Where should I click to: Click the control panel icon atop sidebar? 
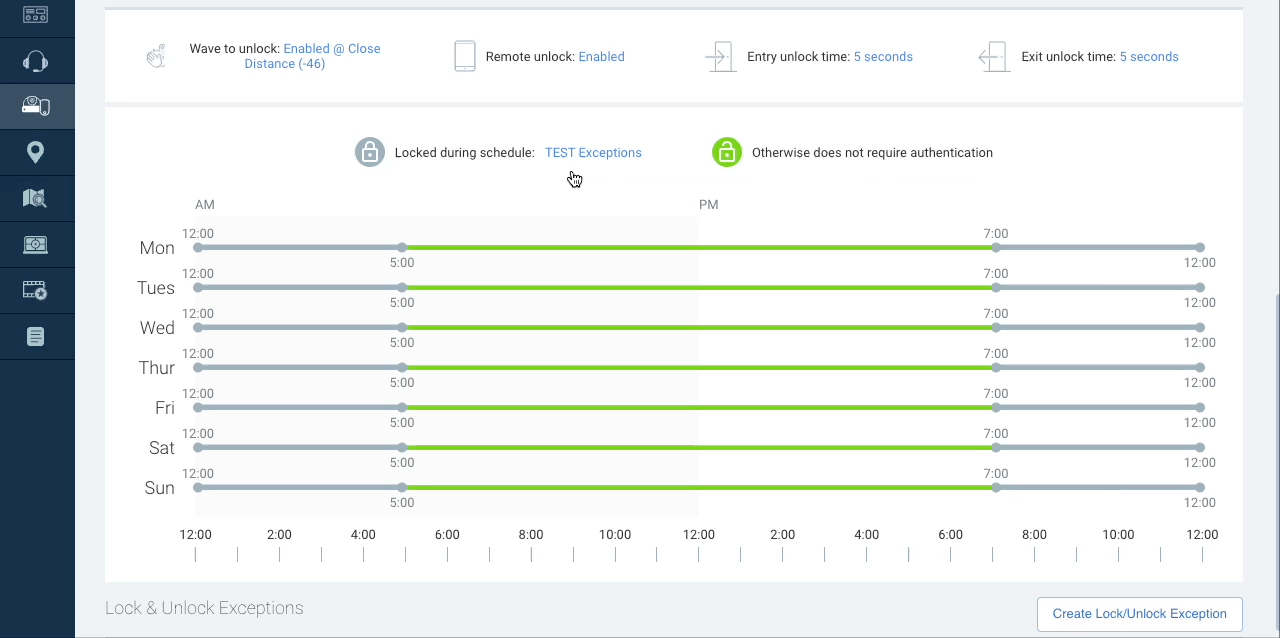pyautogui.click(x=36, y=14)
